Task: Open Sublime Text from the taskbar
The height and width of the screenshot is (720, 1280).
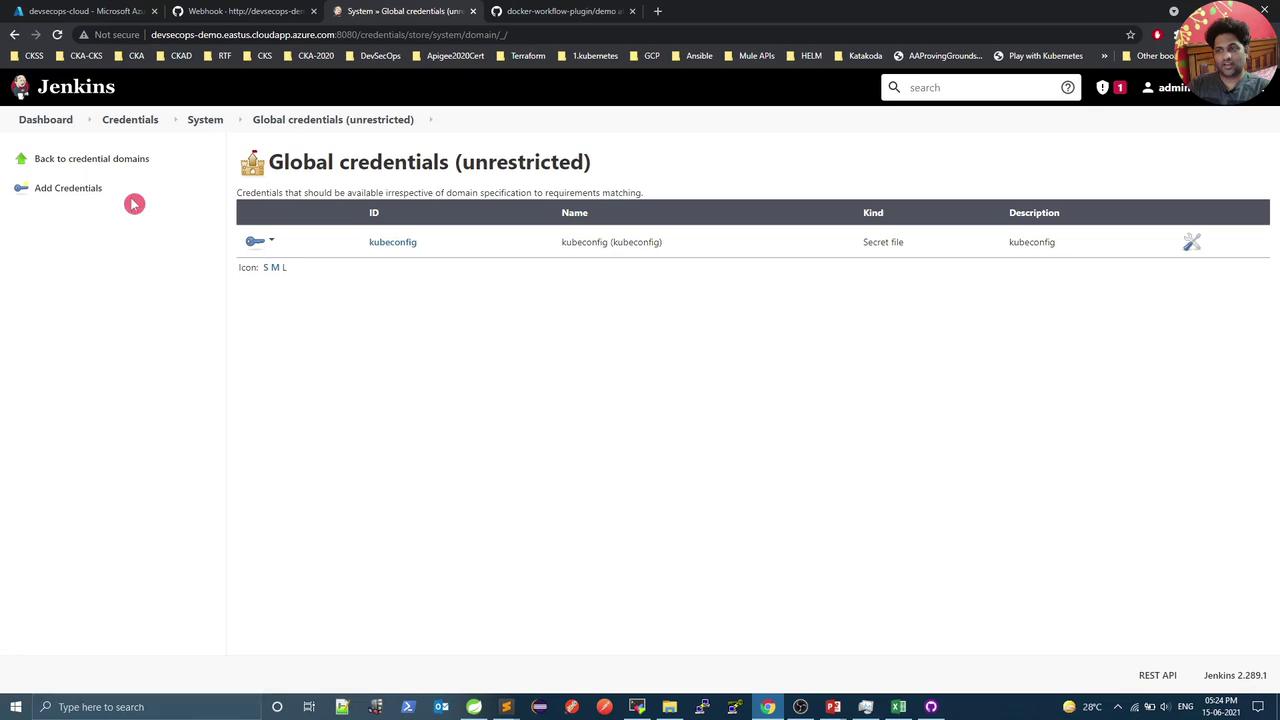Action: pyautogui.click(x=506, y=707)
